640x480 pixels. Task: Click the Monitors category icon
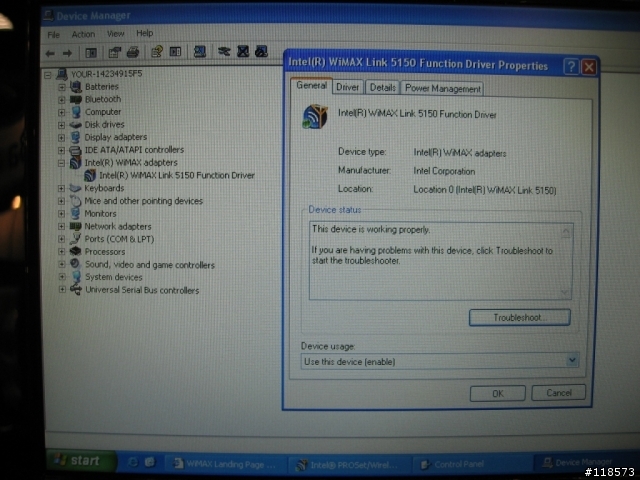(75, 213)
